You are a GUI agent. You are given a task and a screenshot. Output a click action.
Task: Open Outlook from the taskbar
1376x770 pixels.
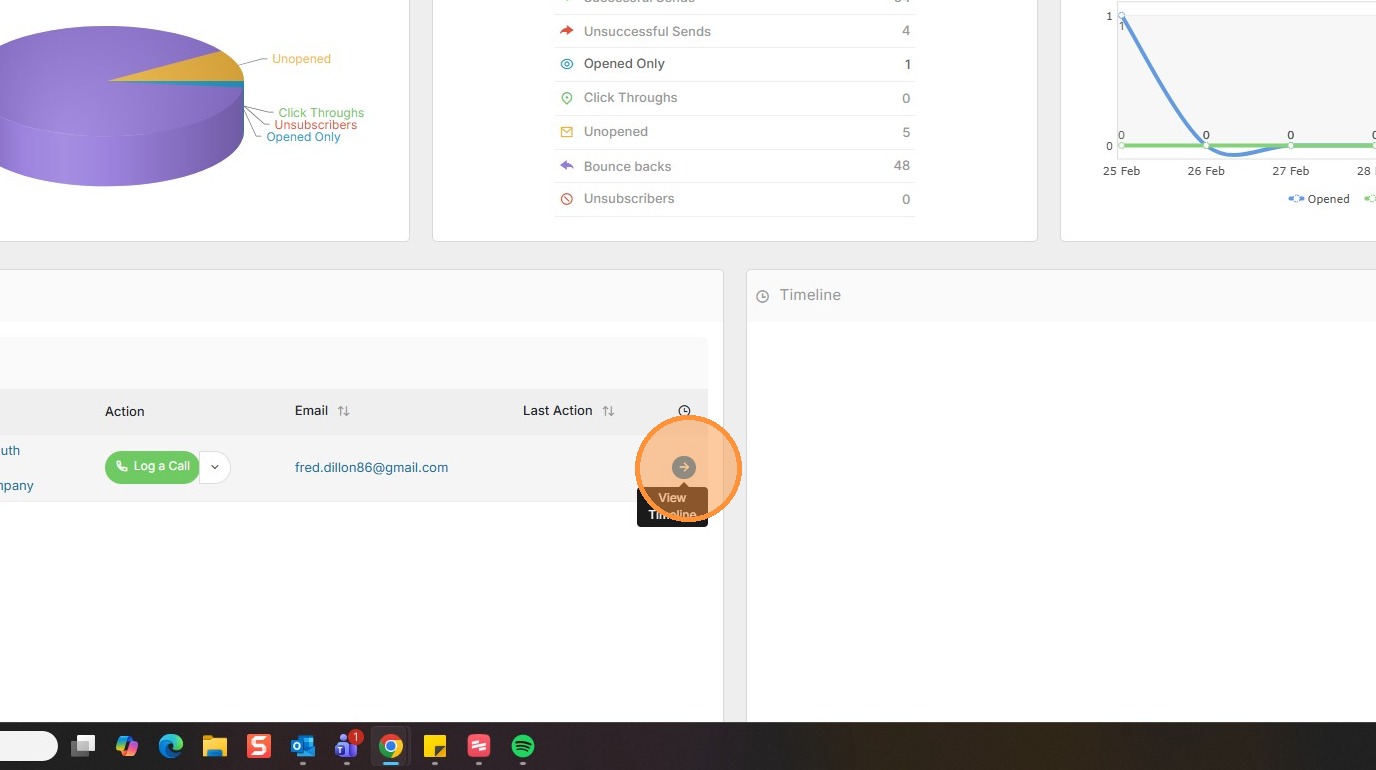click(303, 746)
